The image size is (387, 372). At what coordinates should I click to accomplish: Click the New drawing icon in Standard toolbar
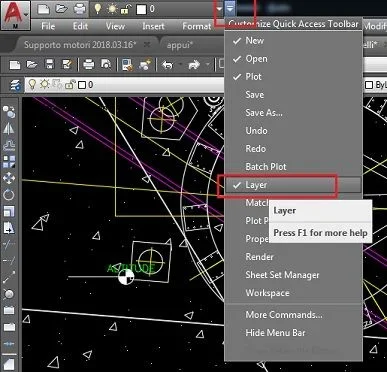15,64
